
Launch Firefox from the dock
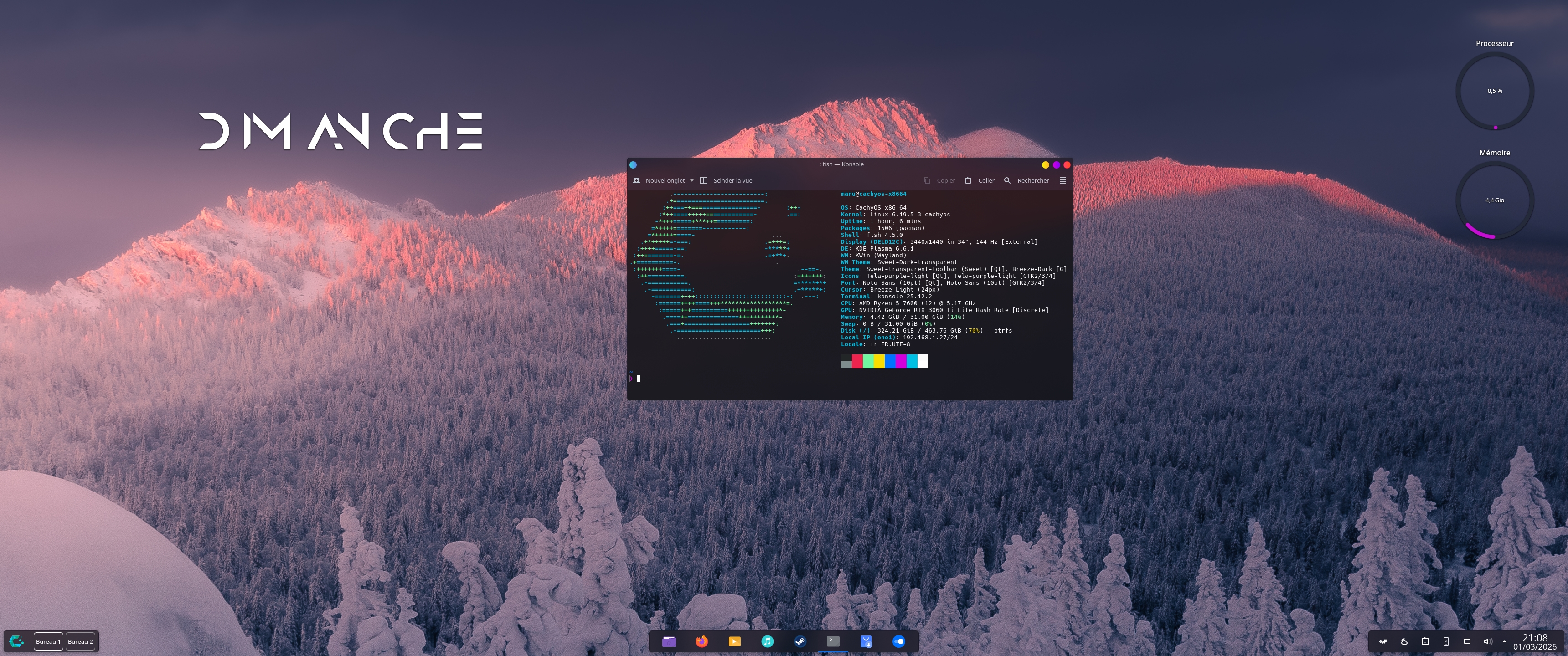coord(702,641)
